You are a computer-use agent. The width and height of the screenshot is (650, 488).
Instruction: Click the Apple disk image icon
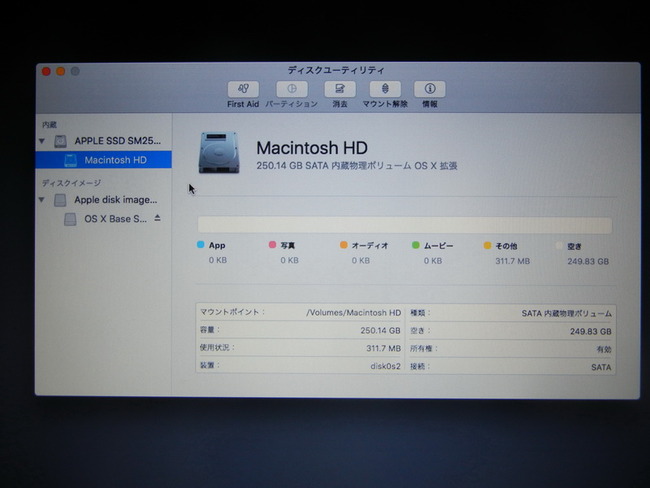coord(60,200)
